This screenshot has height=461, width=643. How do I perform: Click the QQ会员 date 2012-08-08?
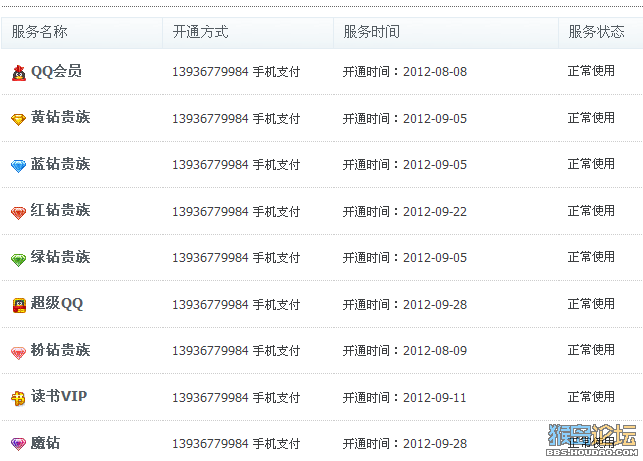click(435, 72)
